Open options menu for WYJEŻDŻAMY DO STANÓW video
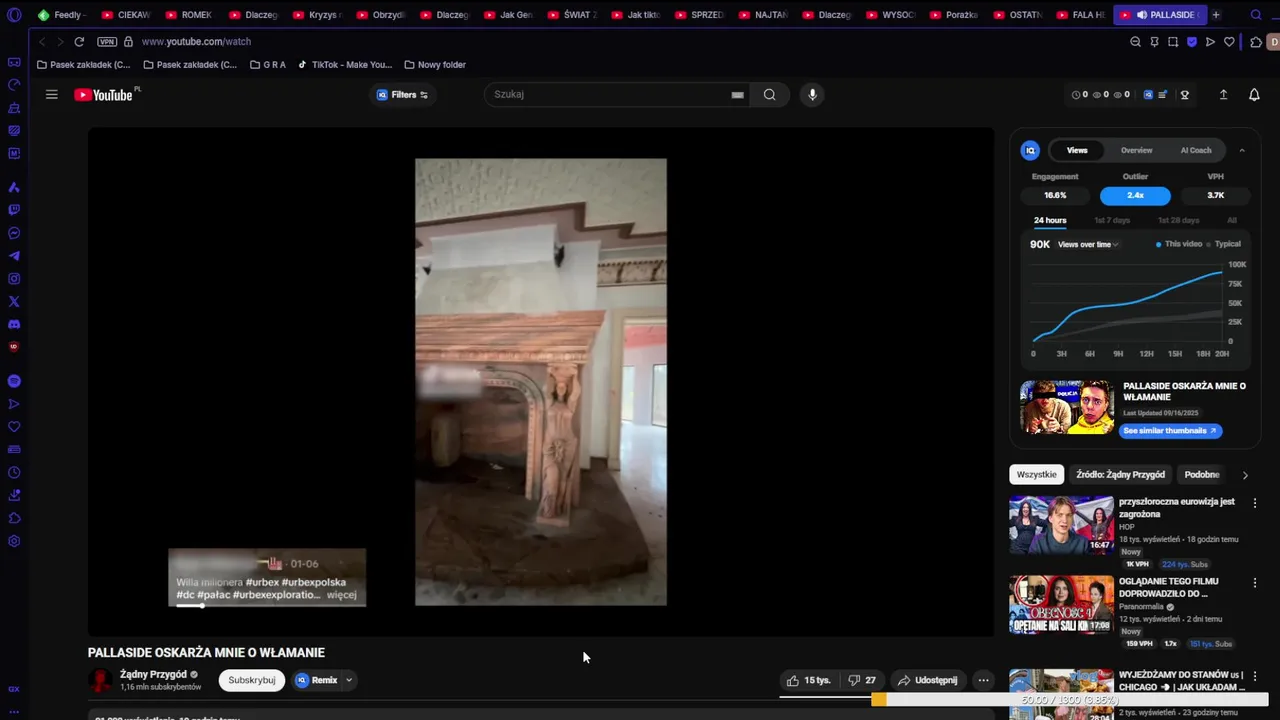The height and width of the screenshot is (720, 1280). coord(1255,676)
